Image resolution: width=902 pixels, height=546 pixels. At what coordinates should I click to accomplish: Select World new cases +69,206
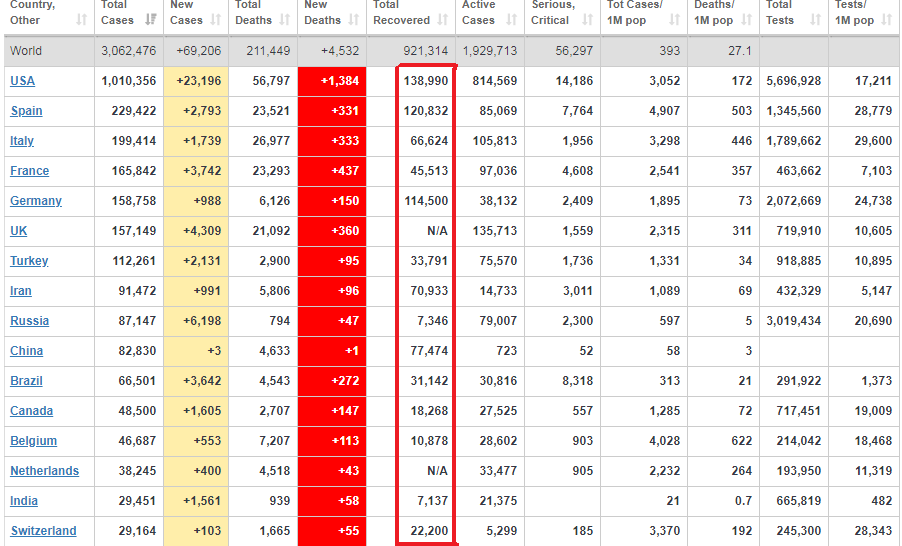click(x=198, y=51)
